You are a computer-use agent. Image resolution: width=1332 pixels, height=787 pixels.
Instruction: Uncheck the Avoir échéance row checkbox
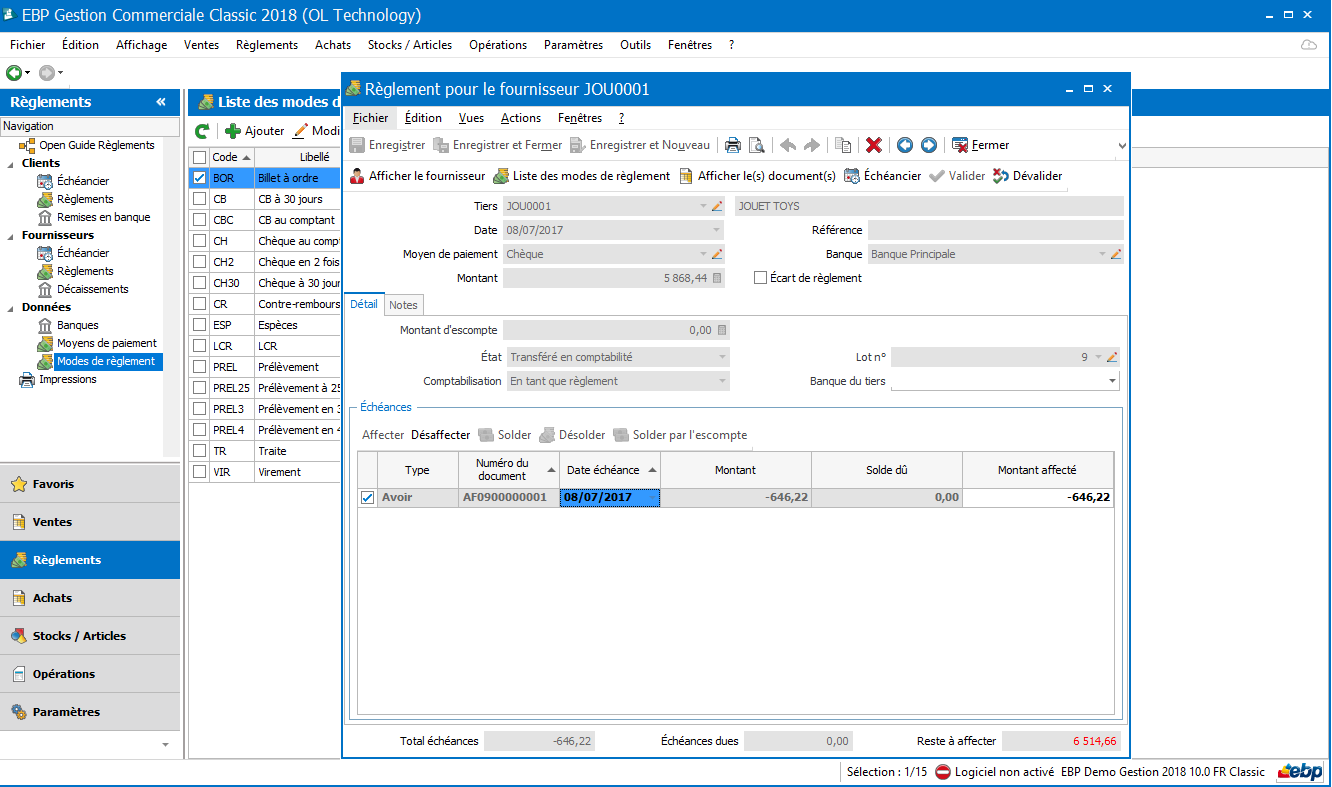pos(367,496)
